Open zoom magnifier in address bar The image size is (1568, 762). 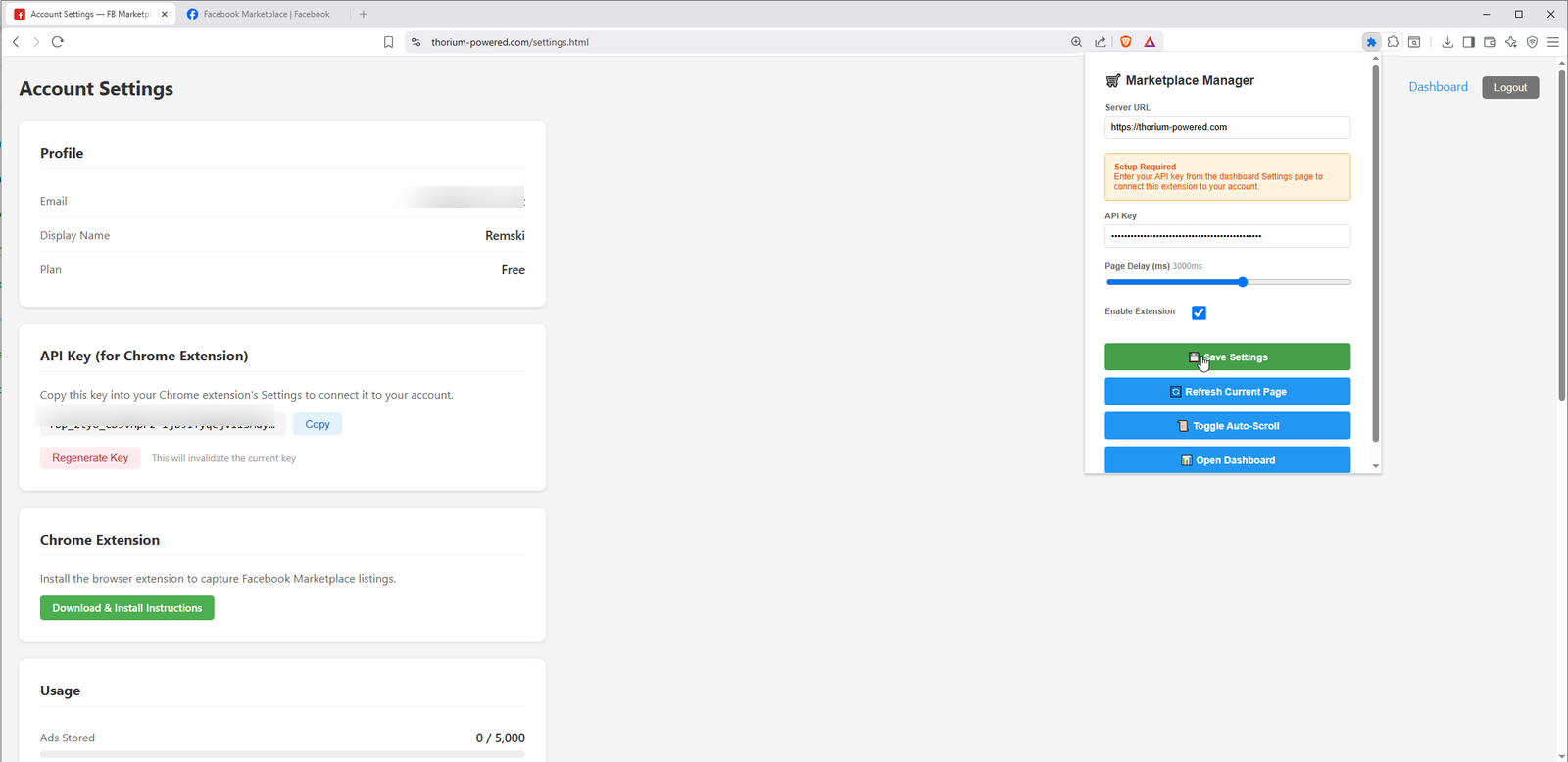(x=1076, y=42)
